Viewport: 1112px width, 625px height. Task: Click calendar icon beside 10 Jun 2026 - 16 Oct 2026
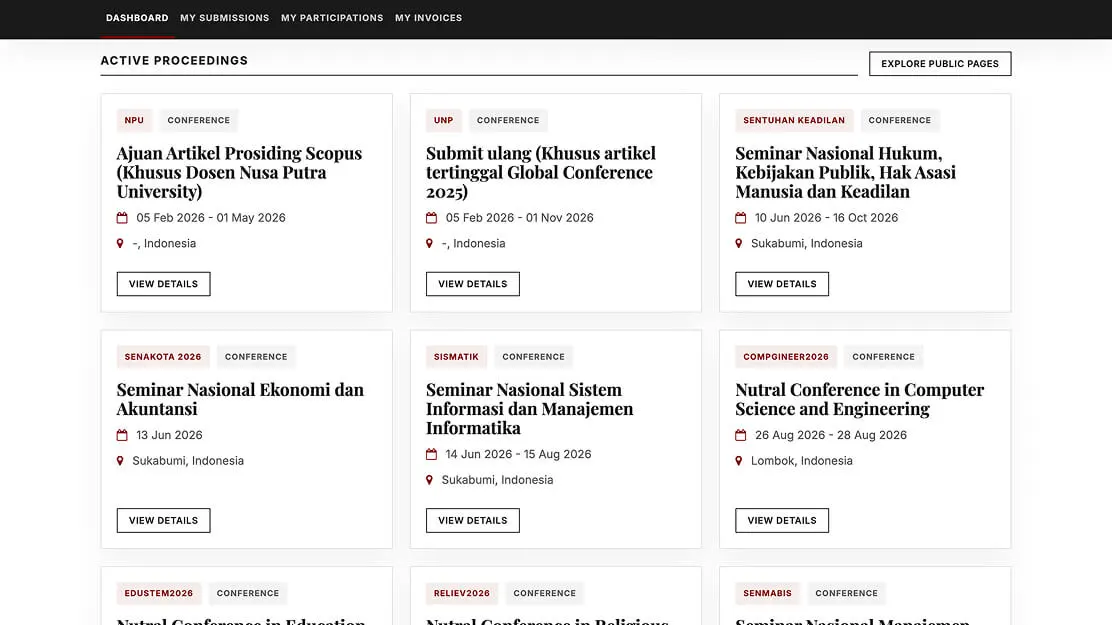coord(740,218)
